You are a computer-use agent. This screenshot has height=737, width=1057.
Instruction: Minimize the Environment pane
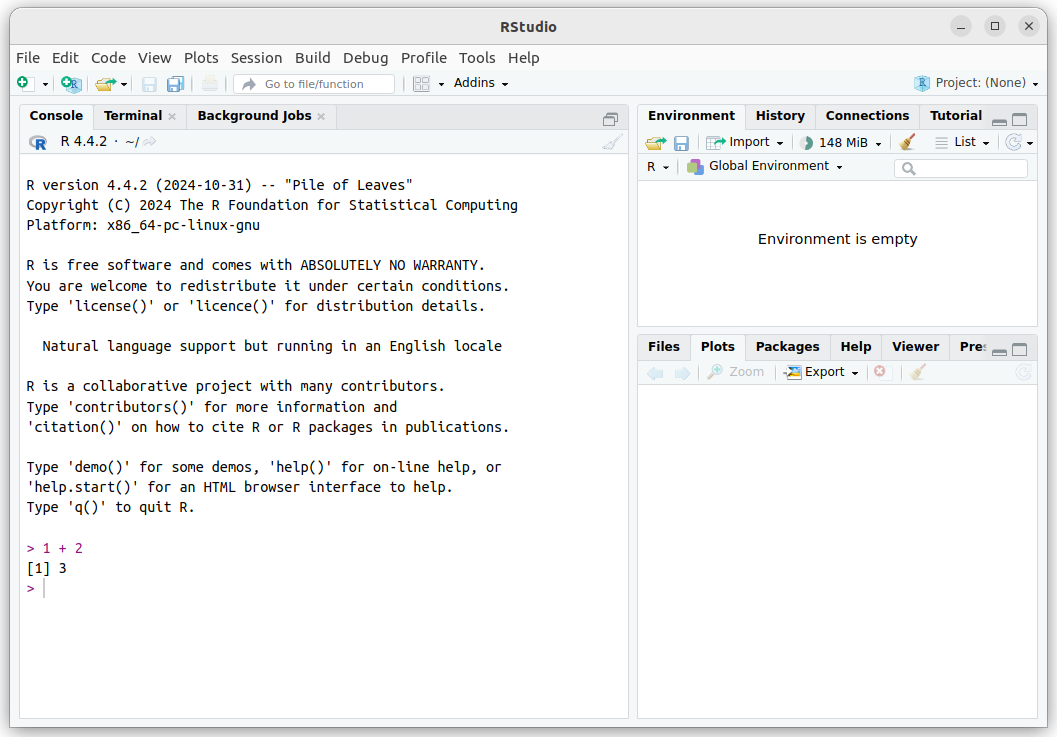tap(1000, 121)
